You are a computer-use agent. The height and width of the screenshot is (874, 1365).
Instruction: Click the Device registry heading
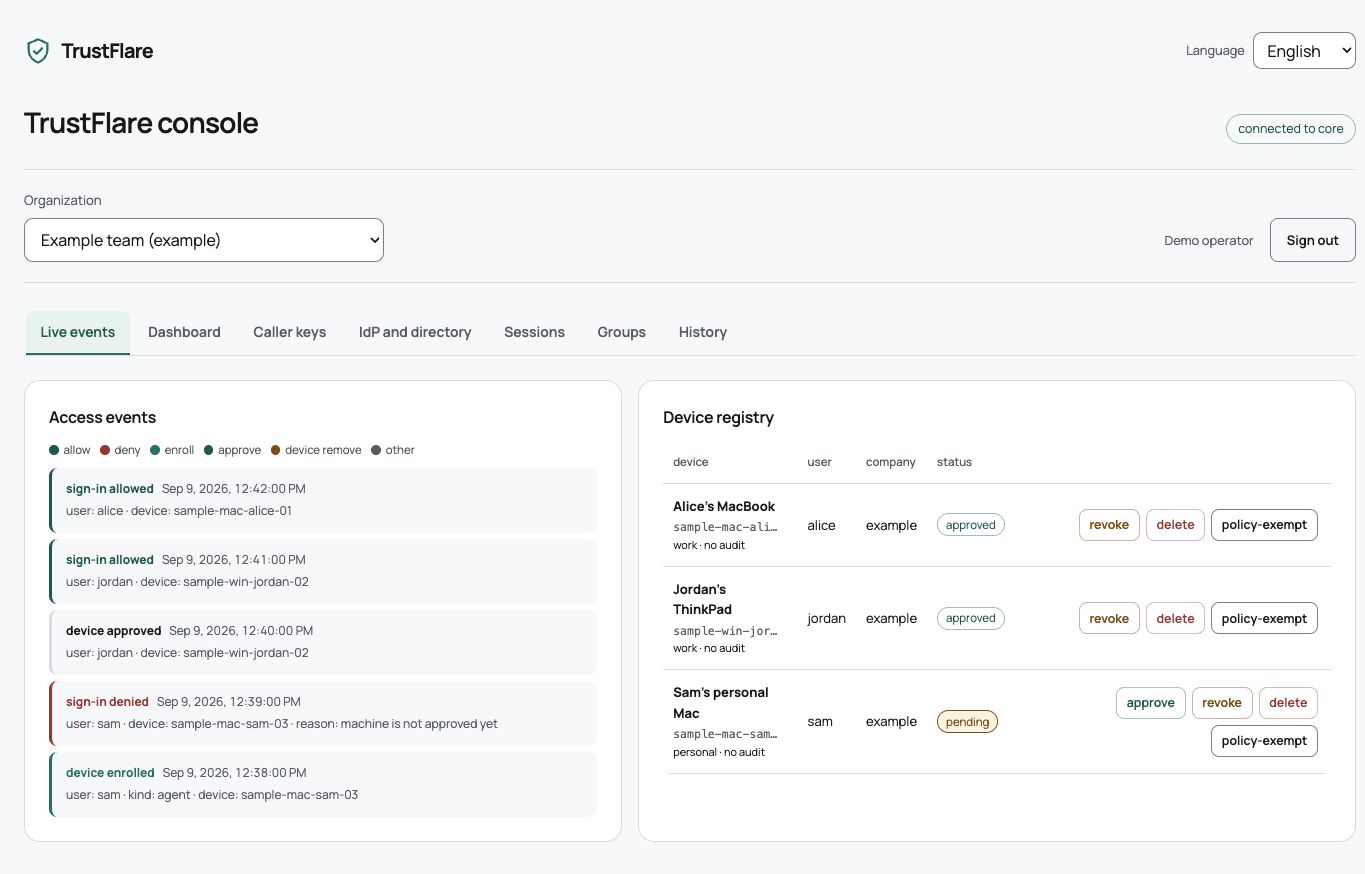coord(718,417)
